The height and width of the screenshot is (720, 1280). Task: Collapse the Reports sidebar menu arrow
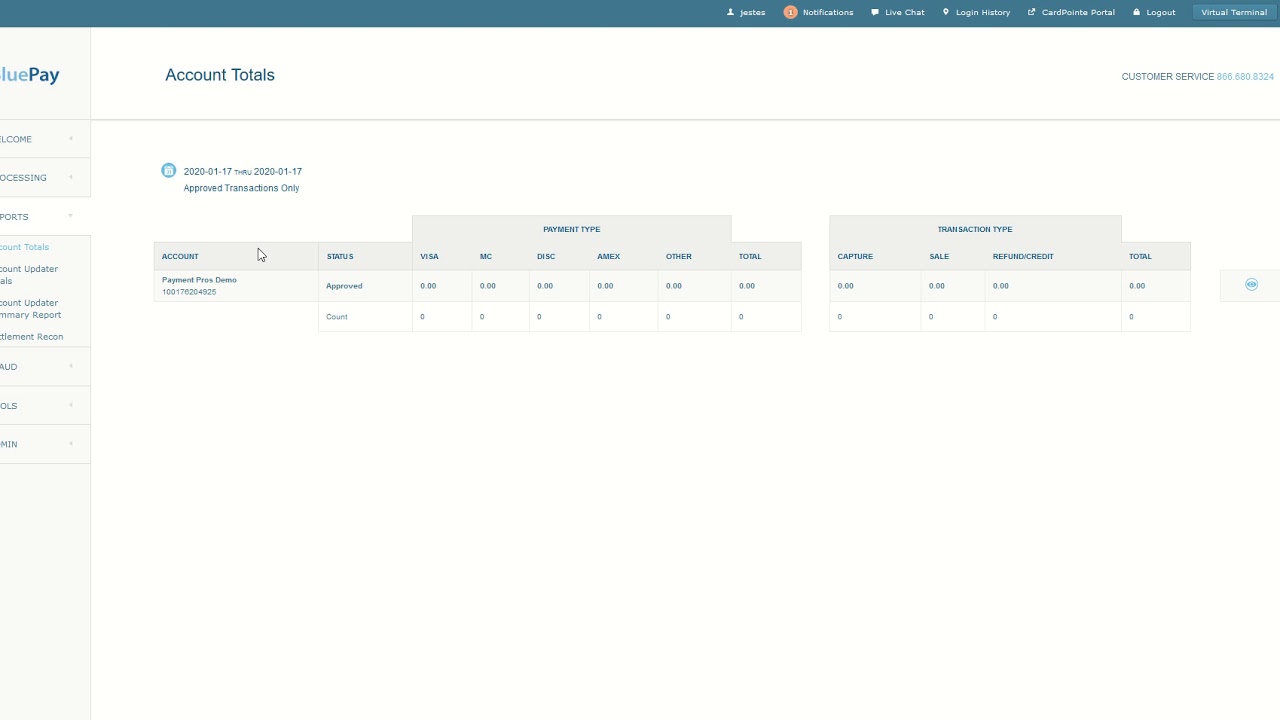[x=71, y=216]
